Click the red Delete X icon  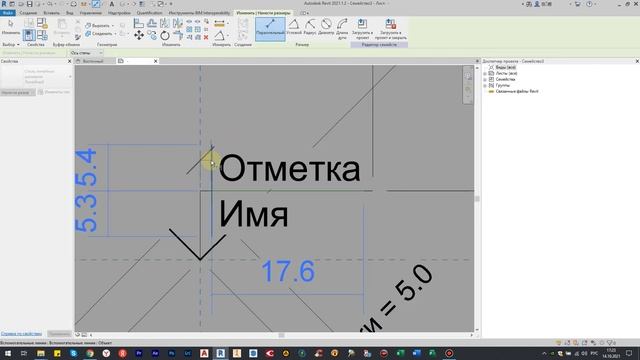[x=206, y=37]
